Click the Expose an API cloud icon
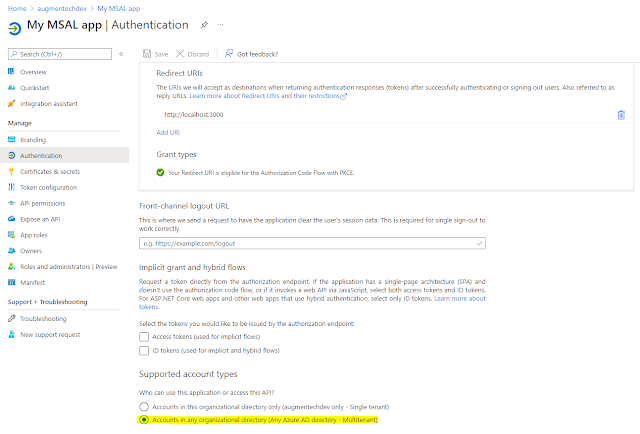640x434 pixels. tap(11, 219)
